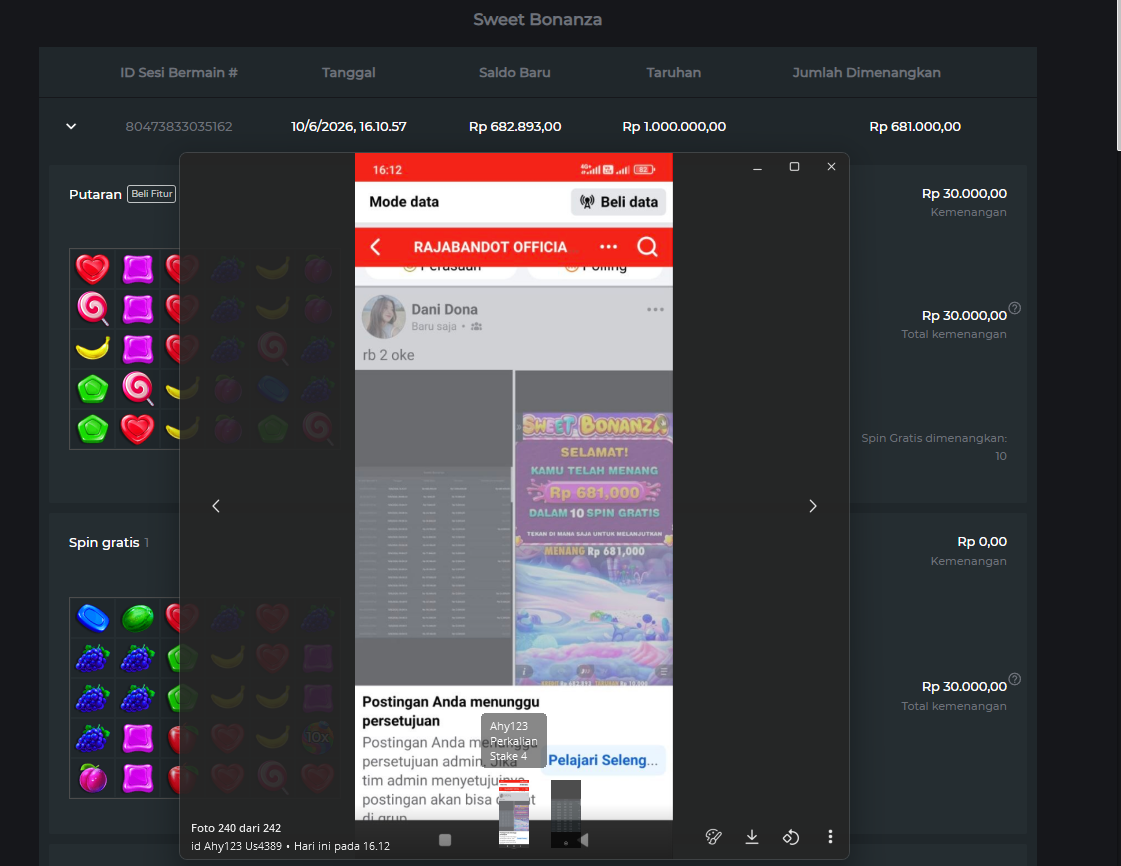Open post options dots for Dani Dona
Viewport: 1121px width, 866px height.
tap(656, 310)
